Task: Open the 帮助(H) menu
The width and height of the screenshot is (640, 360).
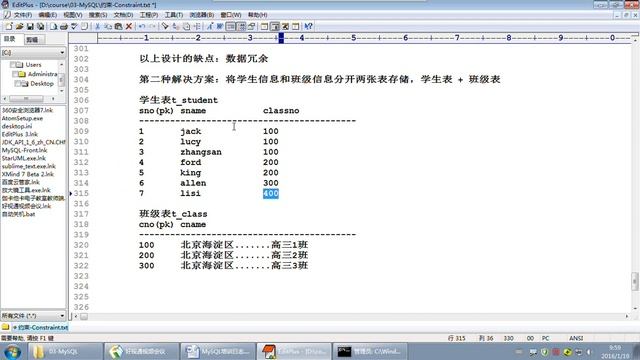Action: [258, 15]
